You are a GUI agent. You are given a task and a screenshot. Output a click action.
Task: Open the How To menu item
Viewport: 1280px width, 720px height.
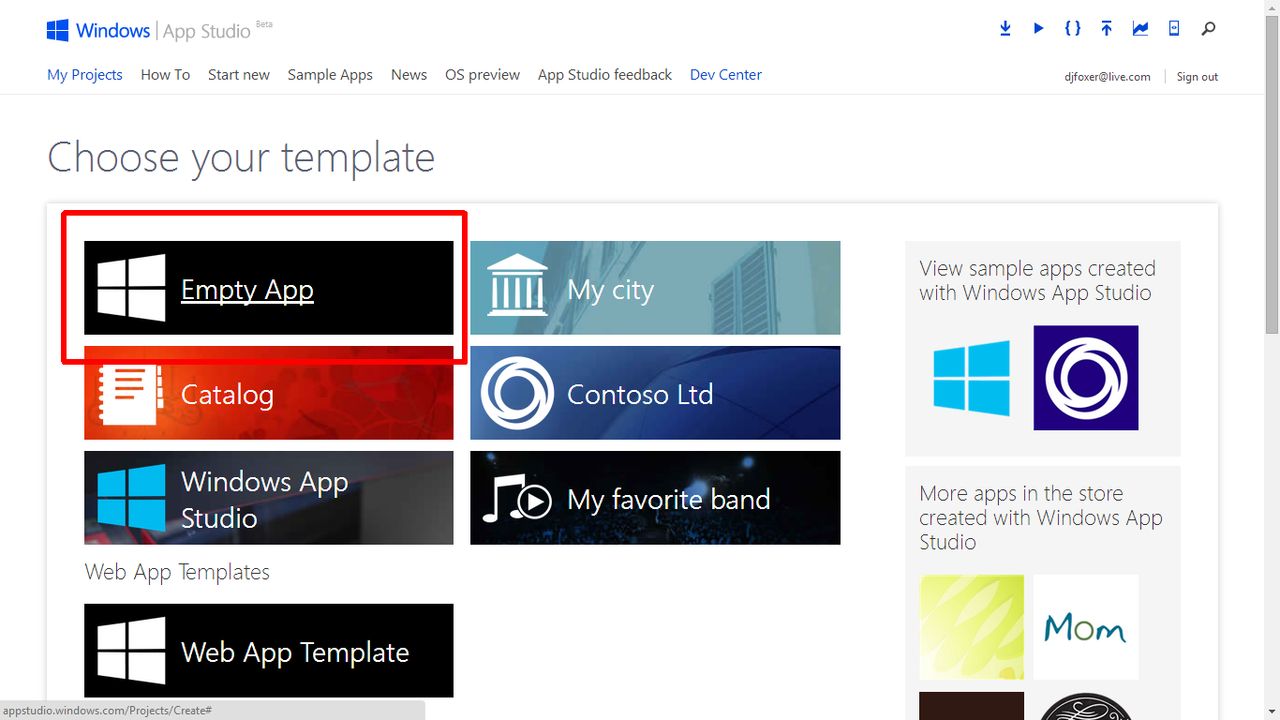[x=165, y=75]
